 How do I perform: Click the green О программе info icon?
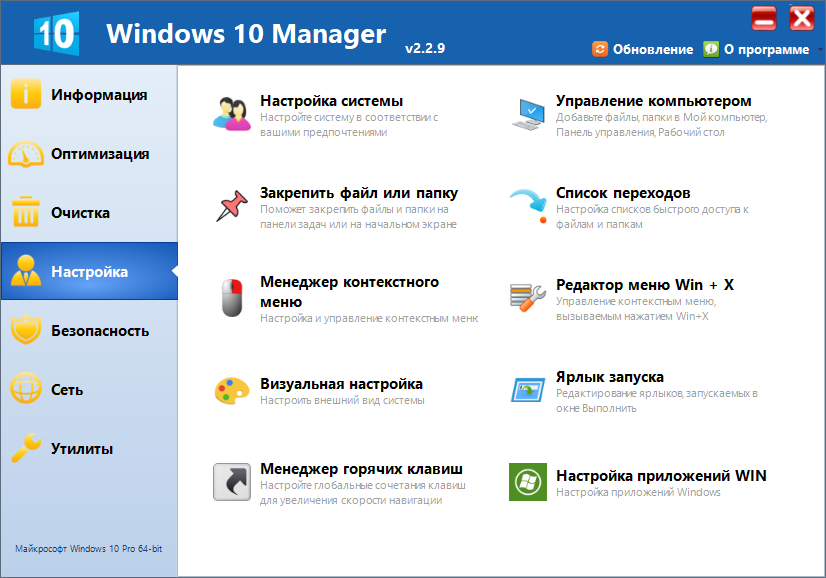[711, 49]
